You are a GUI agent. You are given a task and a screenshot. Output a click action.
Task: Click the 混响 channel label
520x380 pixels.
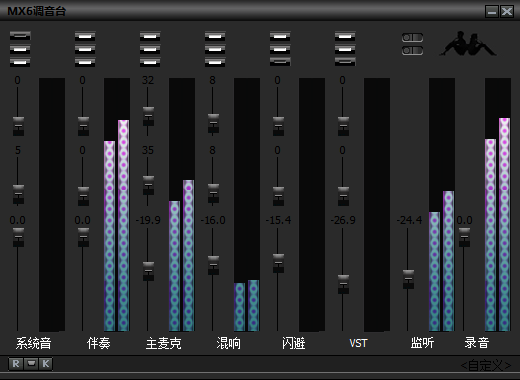(x=228, y=343)
